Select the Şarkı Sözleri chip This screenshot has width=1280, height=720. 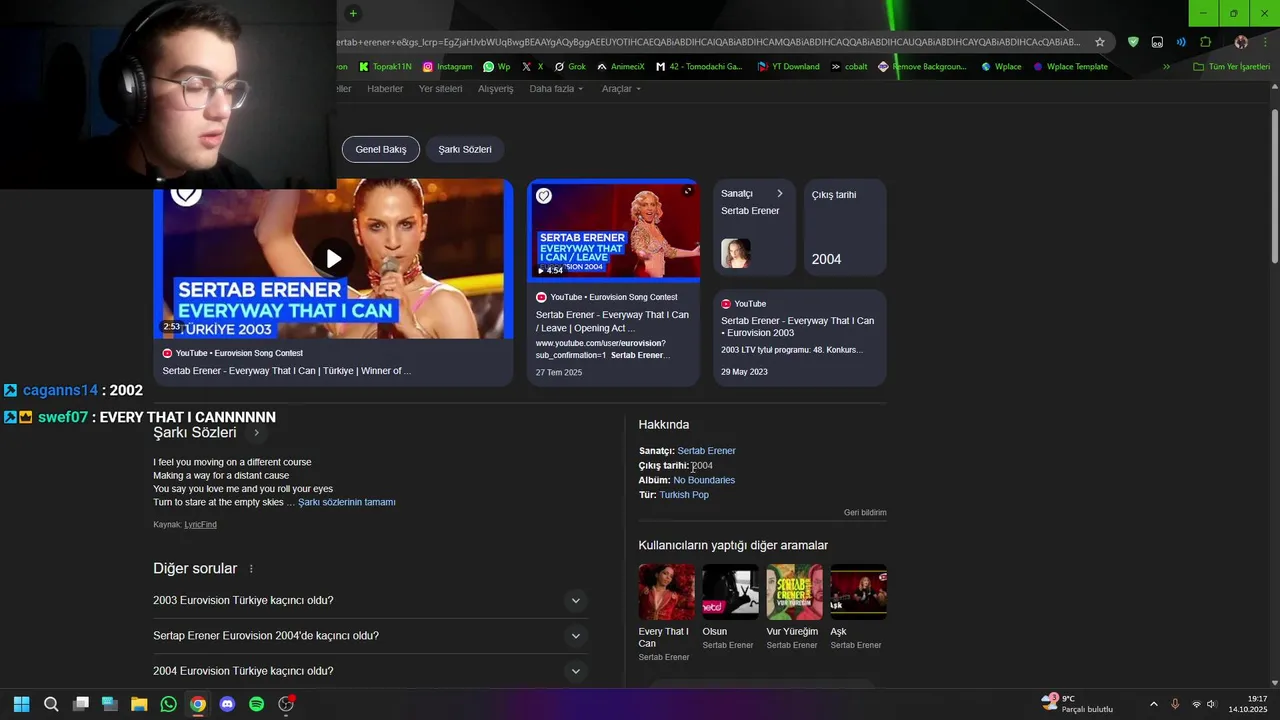465,149
